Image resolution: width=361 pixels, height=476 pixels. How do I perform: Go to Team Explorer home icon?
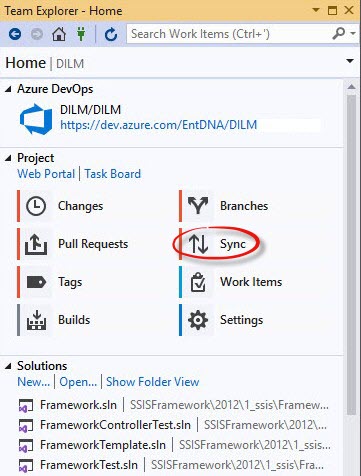point(59,34)
